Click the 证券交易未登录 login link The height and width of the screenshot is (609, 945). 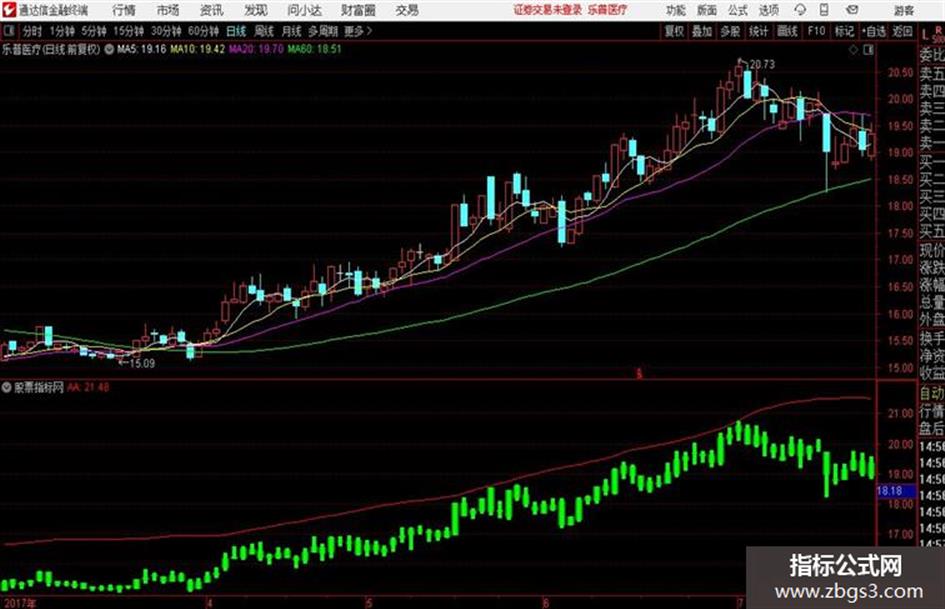[x=548, y=10]
